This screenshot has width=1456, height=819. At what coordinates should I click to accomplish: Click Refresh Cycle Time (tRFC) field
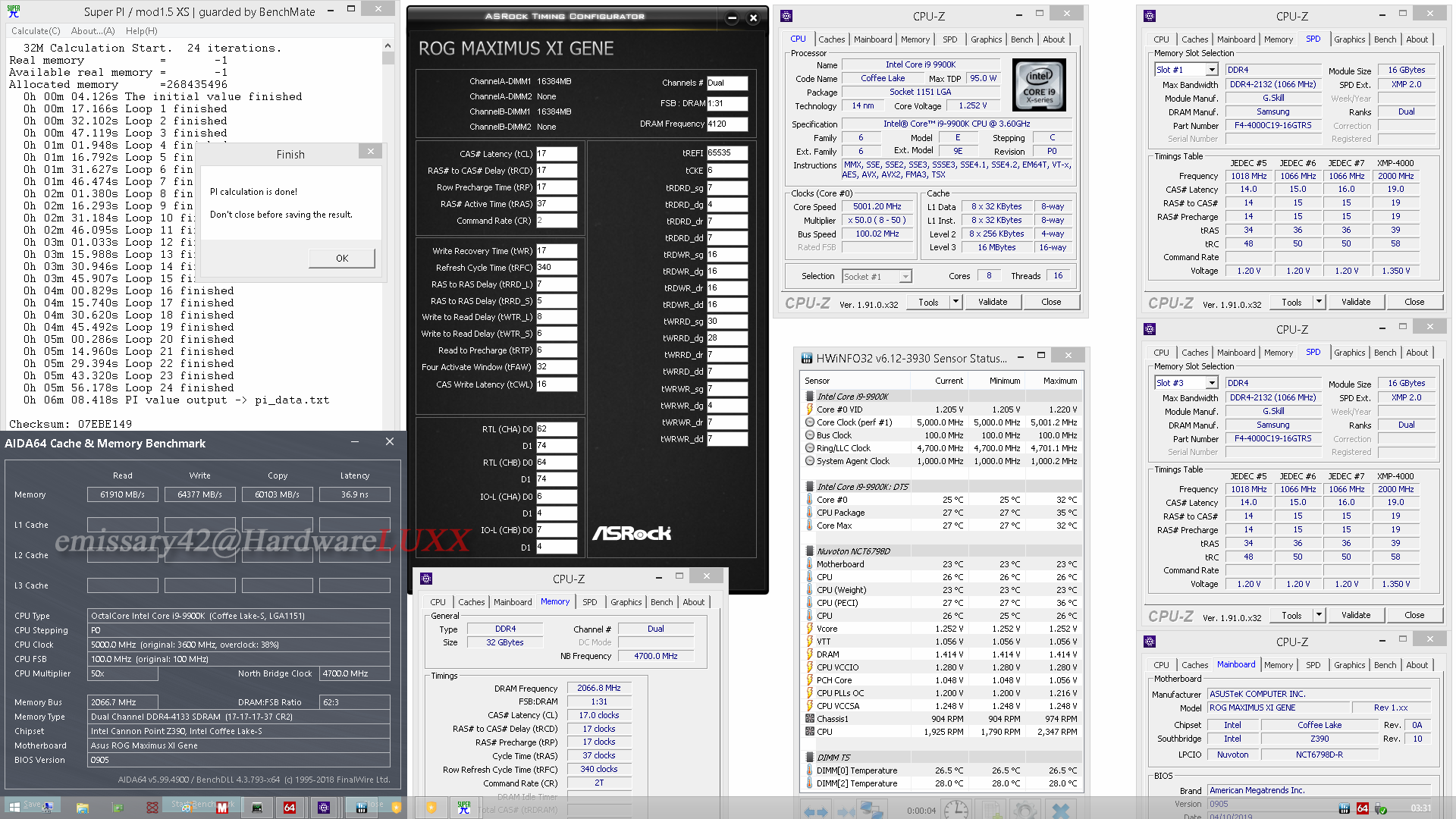coord(557,268)
